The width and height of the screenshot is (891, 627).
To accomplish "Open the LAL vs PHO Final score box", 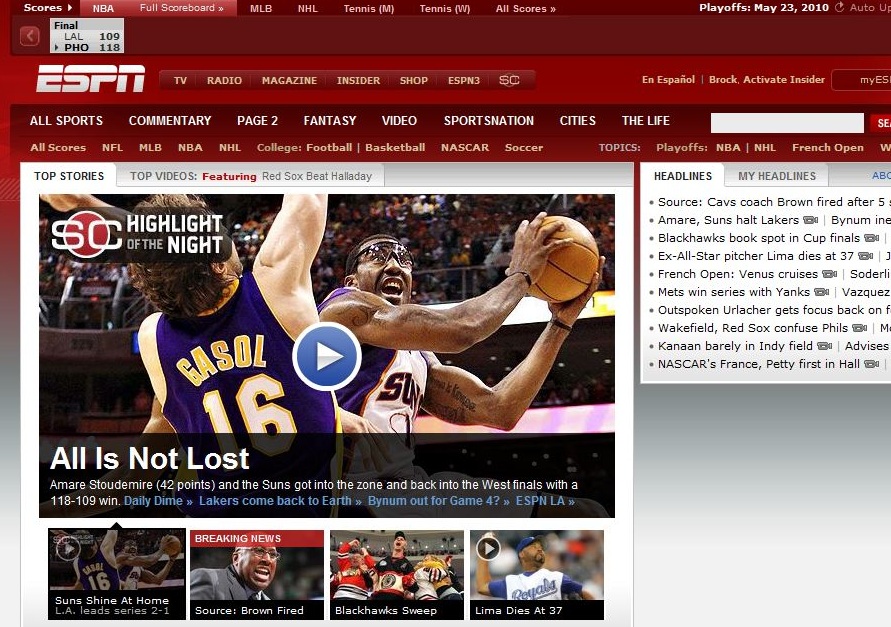I will tap(87, 36).
